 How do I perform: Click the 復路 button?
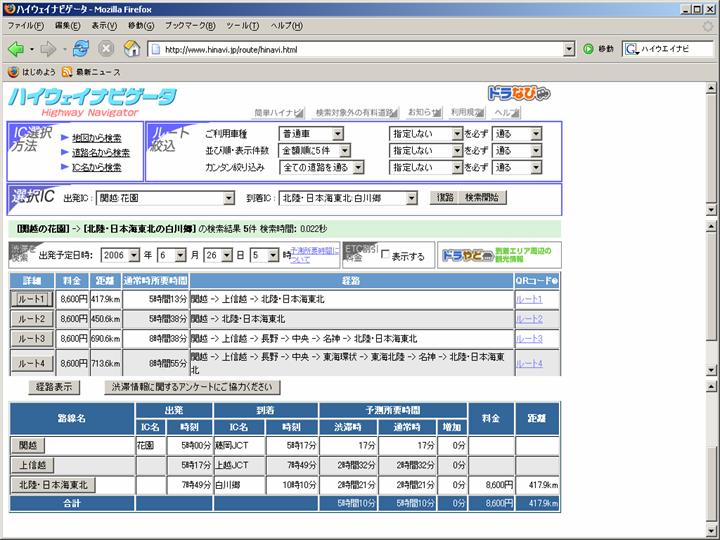445,197
